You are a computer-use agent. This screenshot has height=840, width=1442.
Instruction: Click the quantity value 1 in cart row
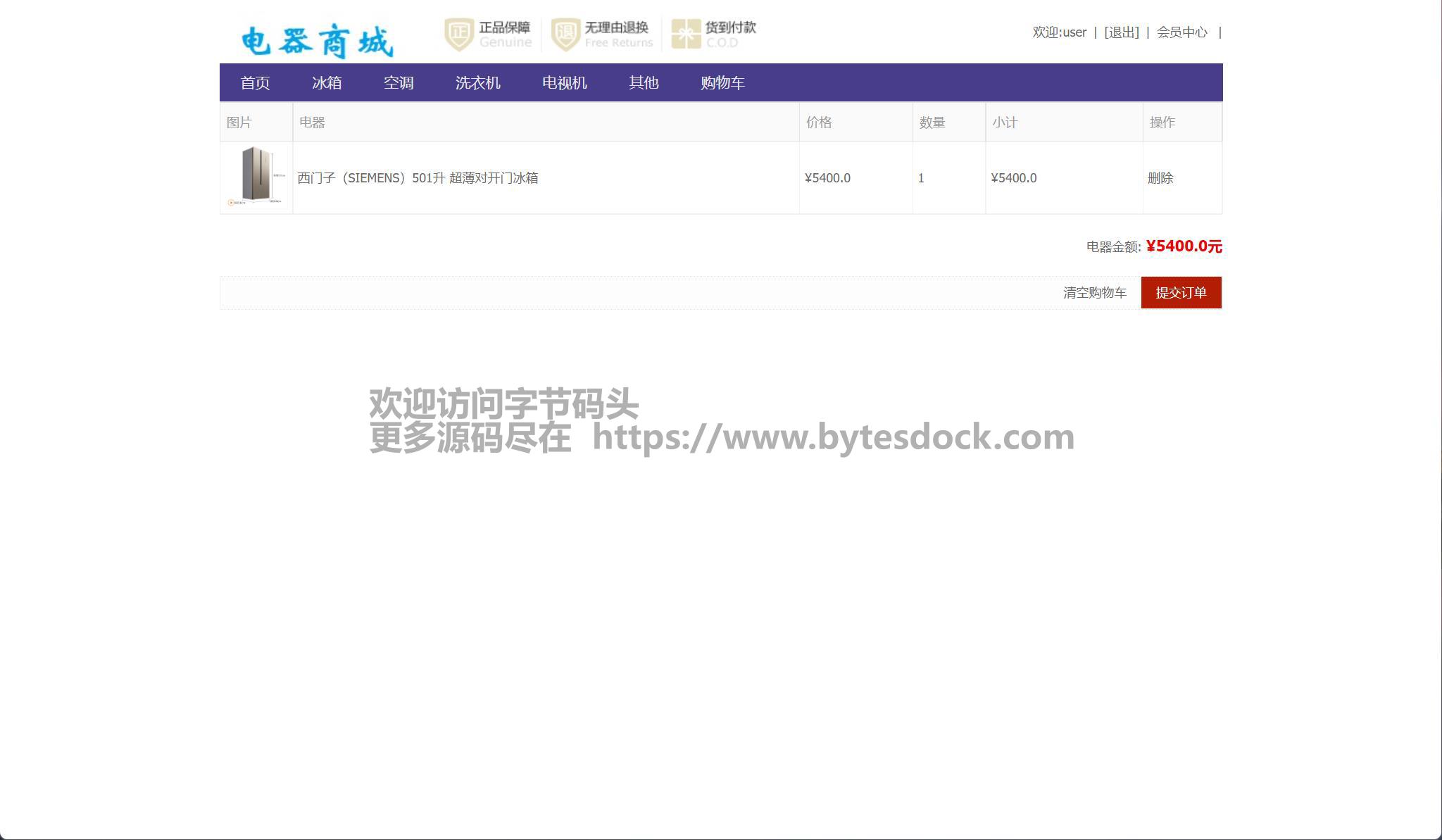coord(921,178)
